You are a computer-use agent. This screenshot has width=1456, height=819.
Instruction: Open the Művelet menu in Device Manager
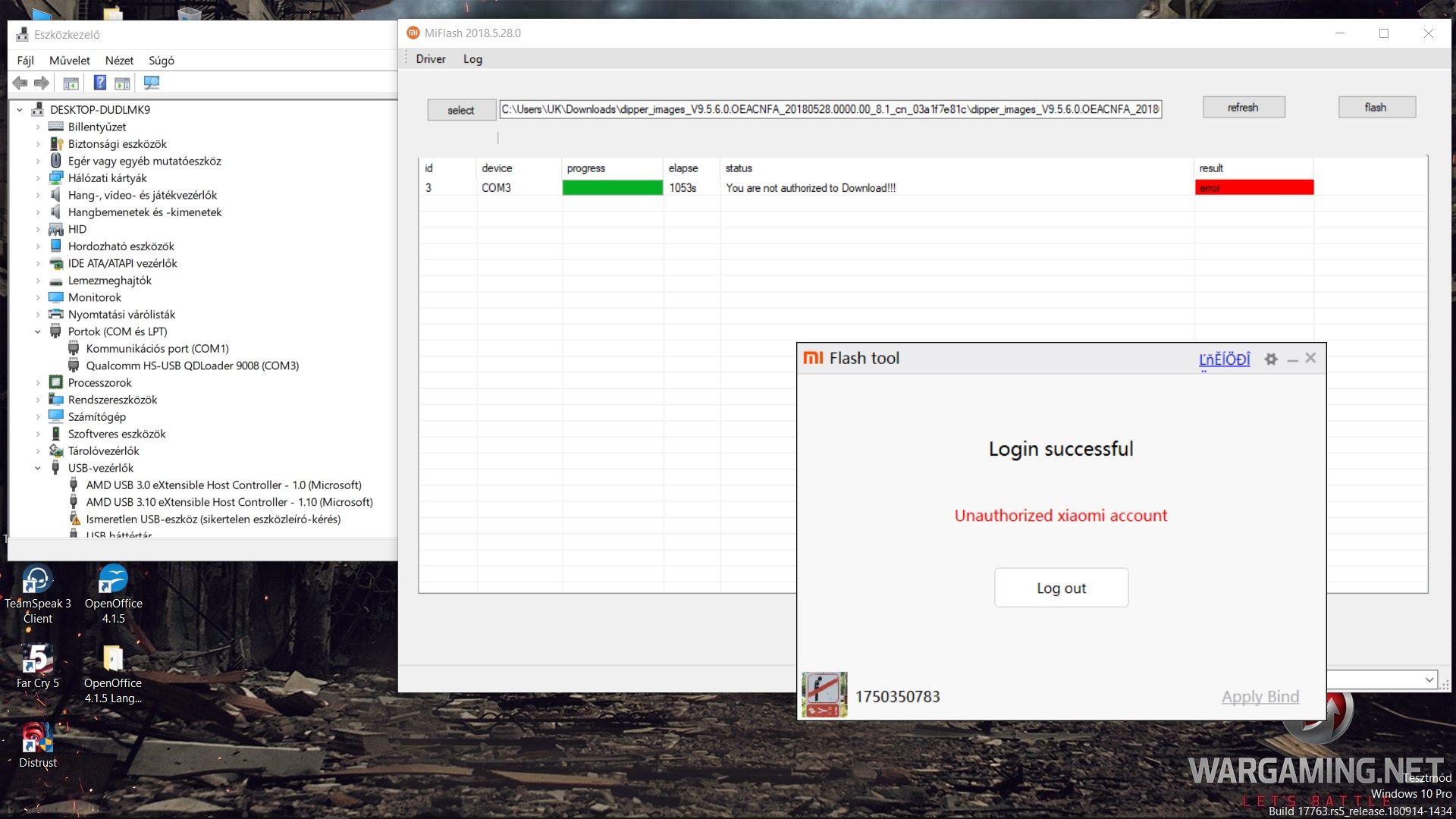point(69,61)
